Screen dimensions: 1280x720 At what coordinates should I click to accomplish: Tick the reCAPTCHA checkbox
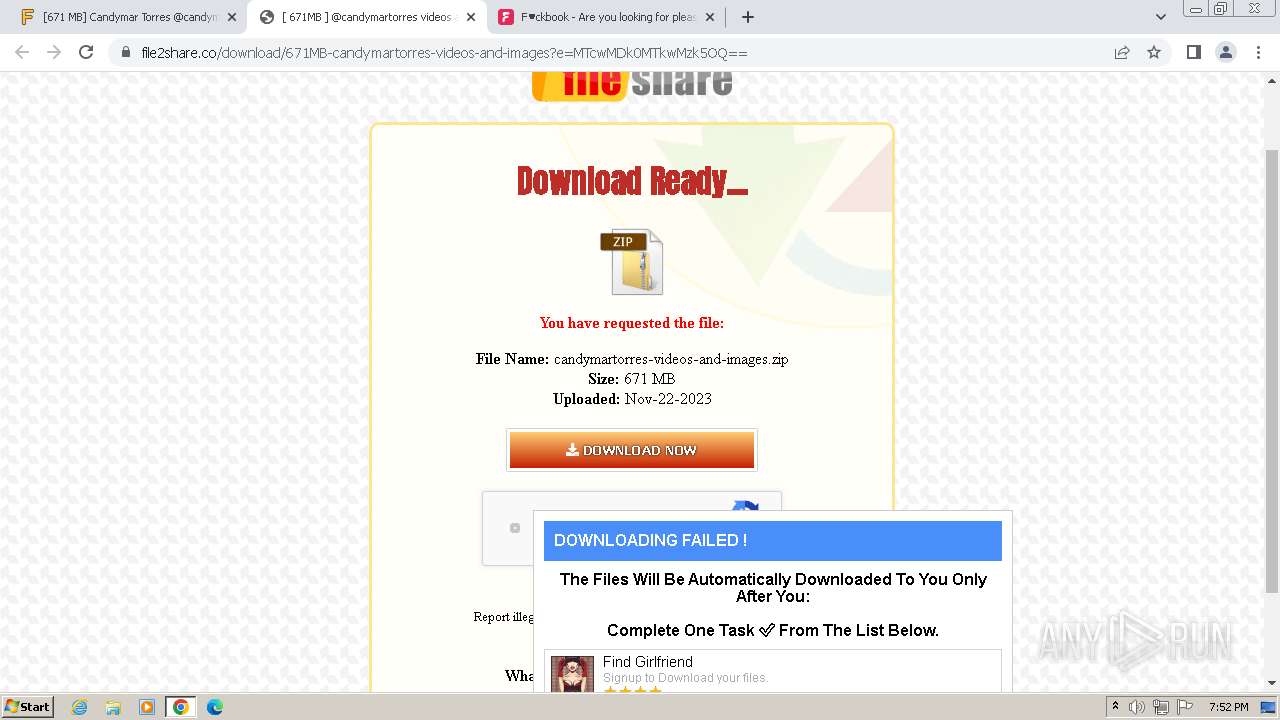(515, 528)
